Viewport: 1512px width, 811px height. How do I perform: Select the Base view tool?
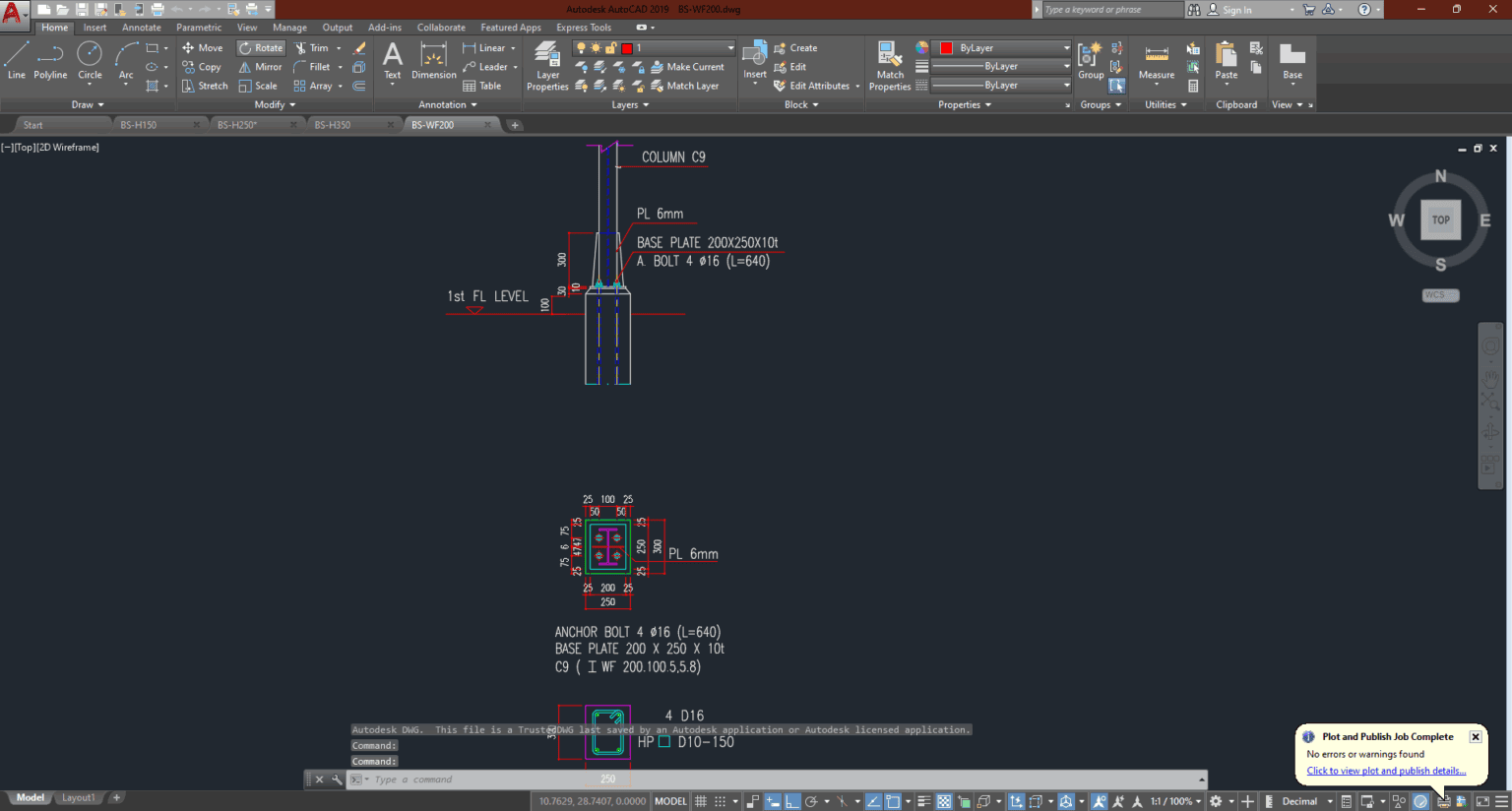pos(1291,61)
